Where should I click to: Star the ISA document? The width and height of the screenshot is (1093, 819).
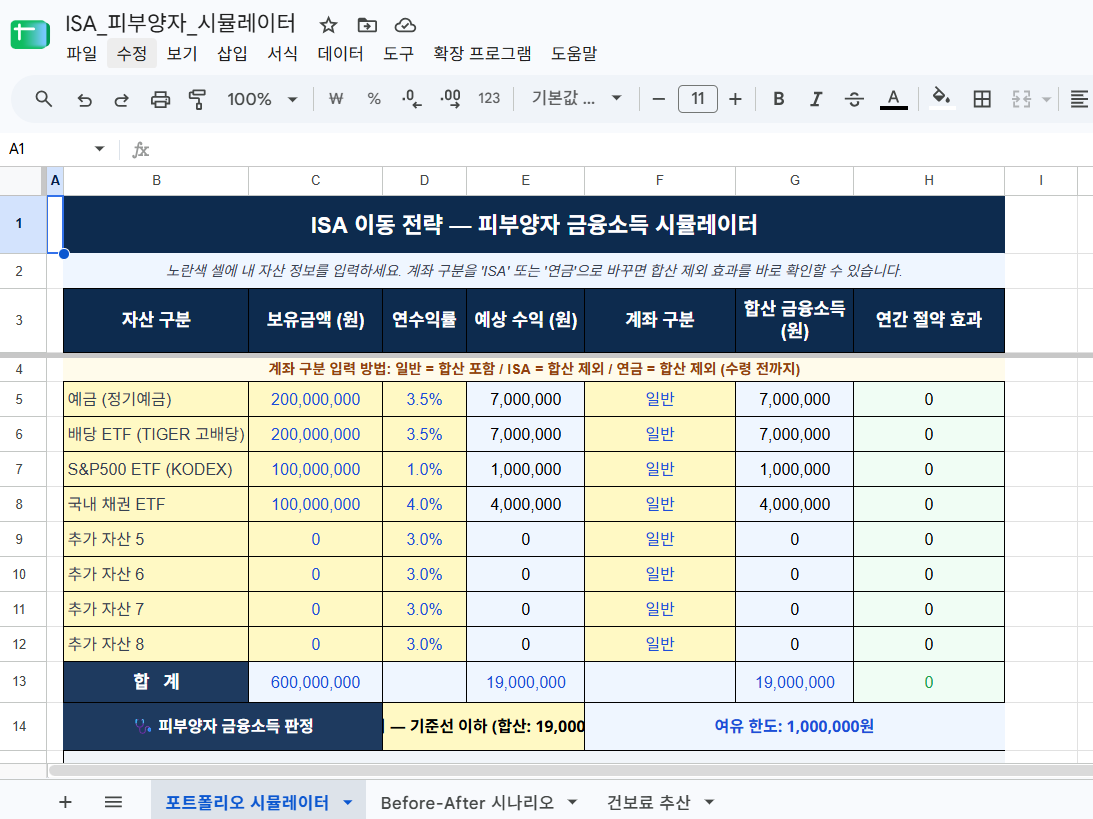point(328,26)
